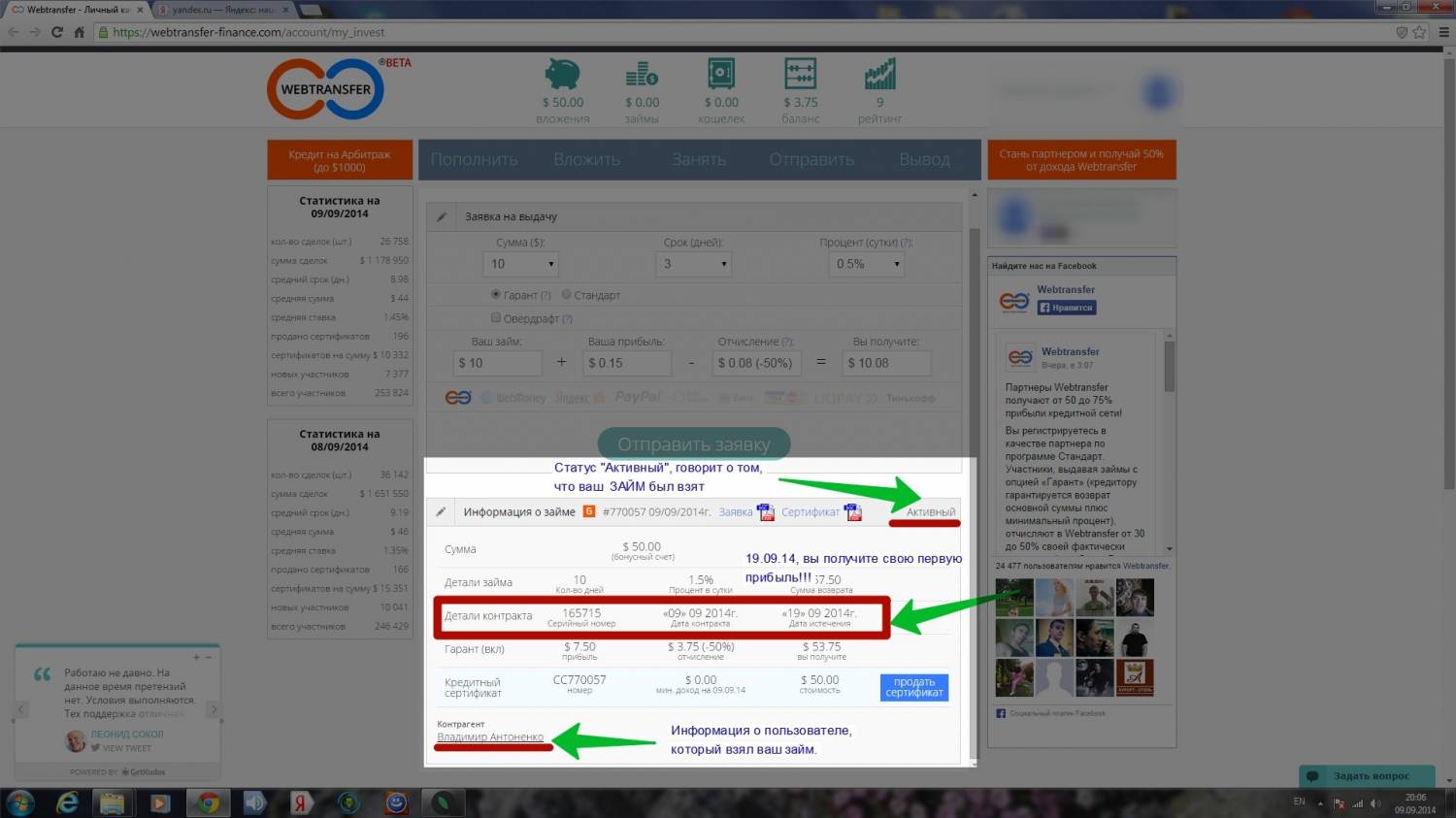Open the 'Сумма ($)' dropdown showing 10
Screen dimensions: 1456x818
click(522, 264)
